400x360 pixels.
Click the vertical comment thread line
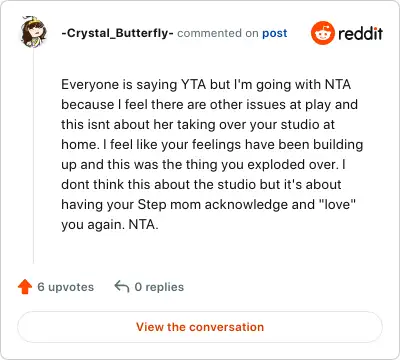33,156
